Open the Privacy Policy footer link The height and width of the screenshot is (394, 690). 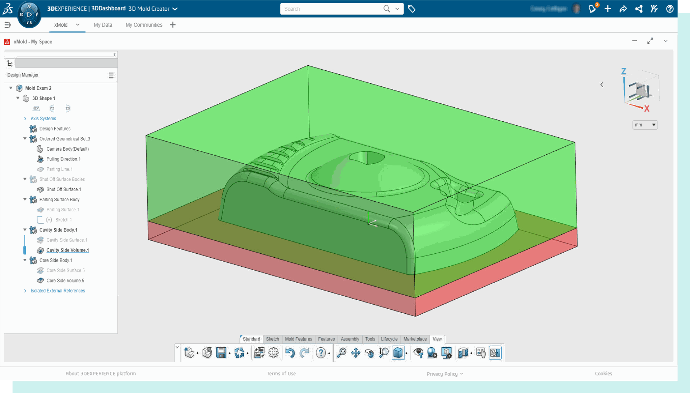click(444, 374)
